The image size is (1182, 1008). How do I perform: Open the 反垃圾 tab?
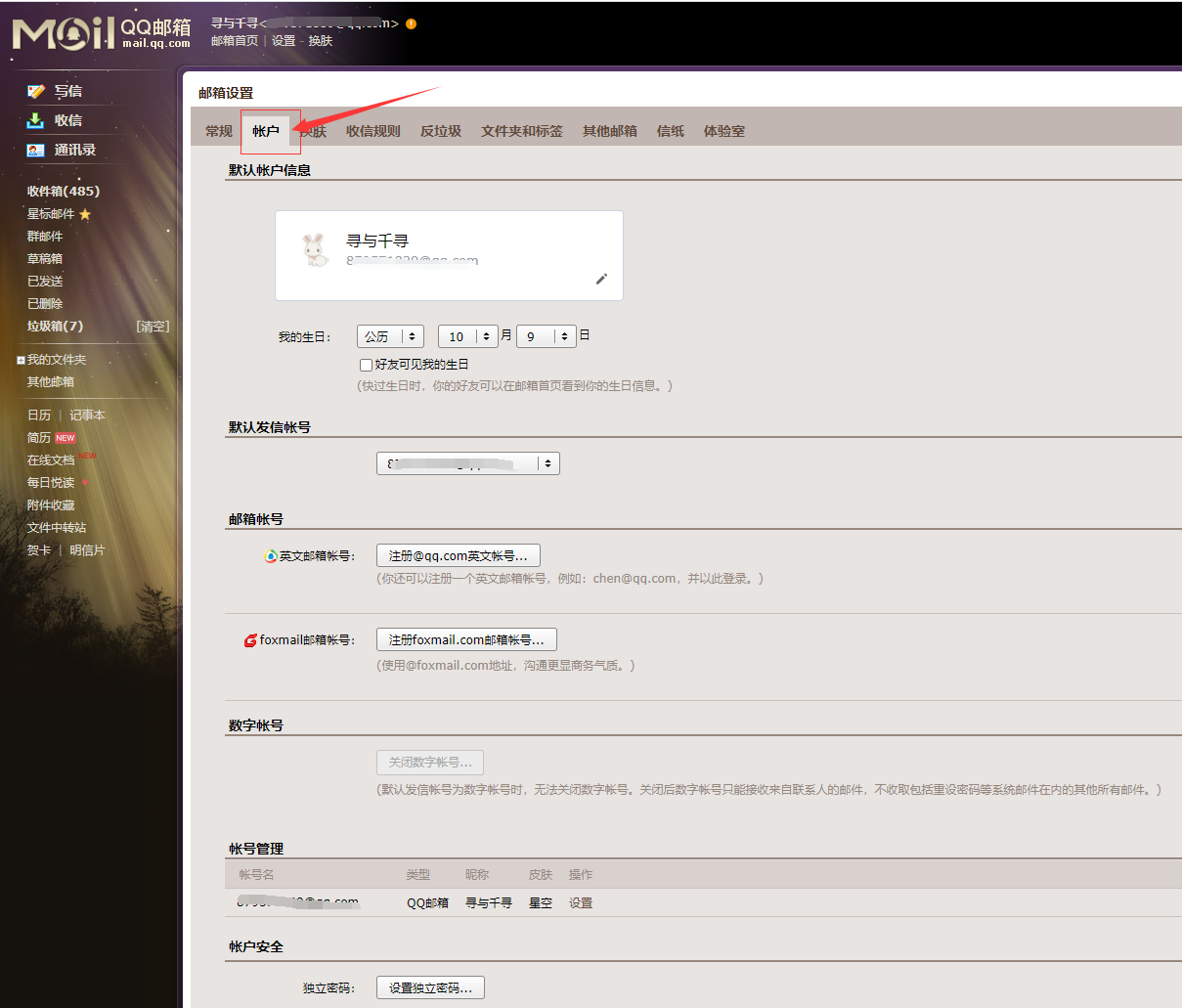441,131
